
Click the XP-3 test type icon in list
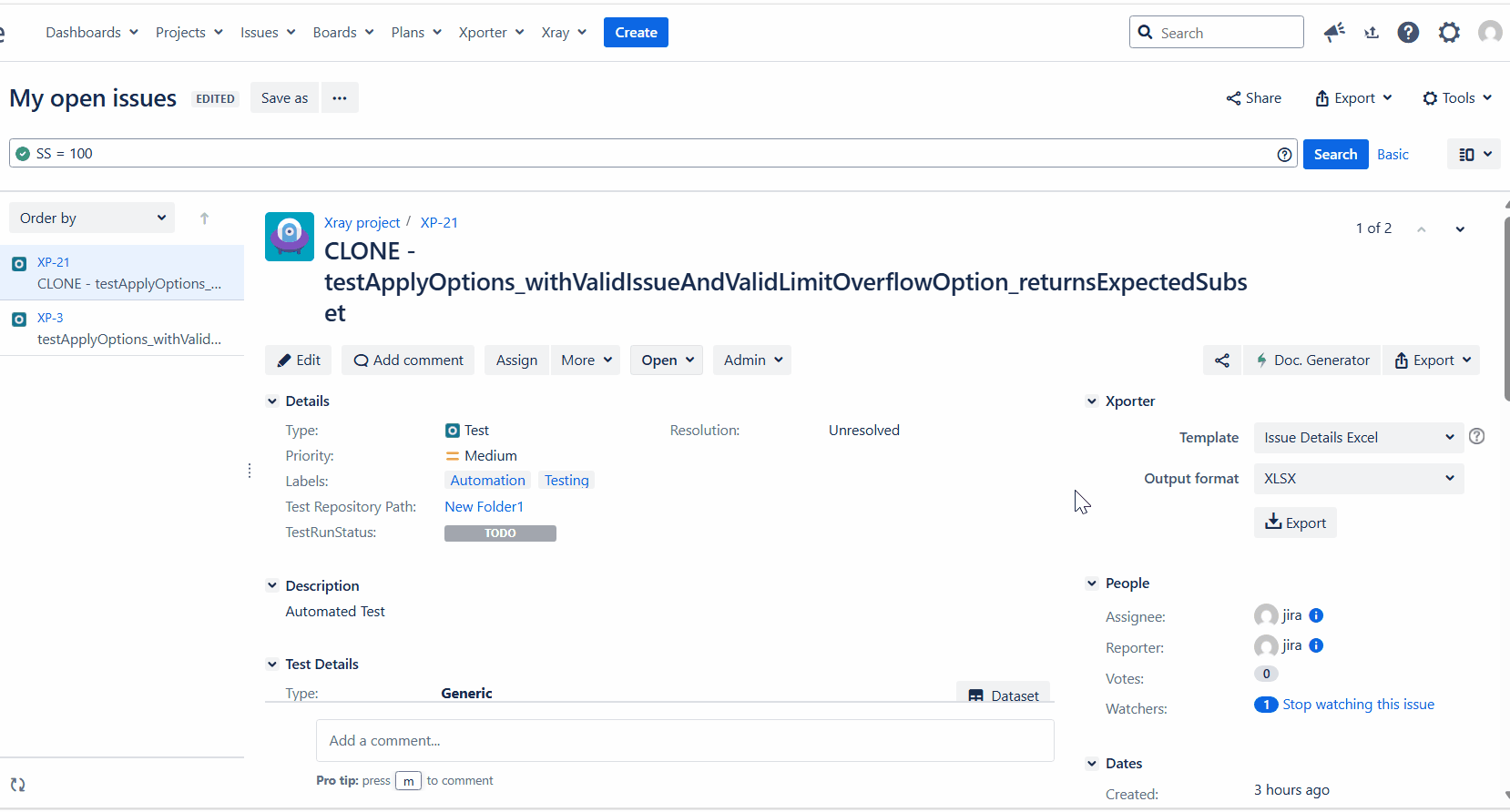pyautogui.click(x=19, y=320)
